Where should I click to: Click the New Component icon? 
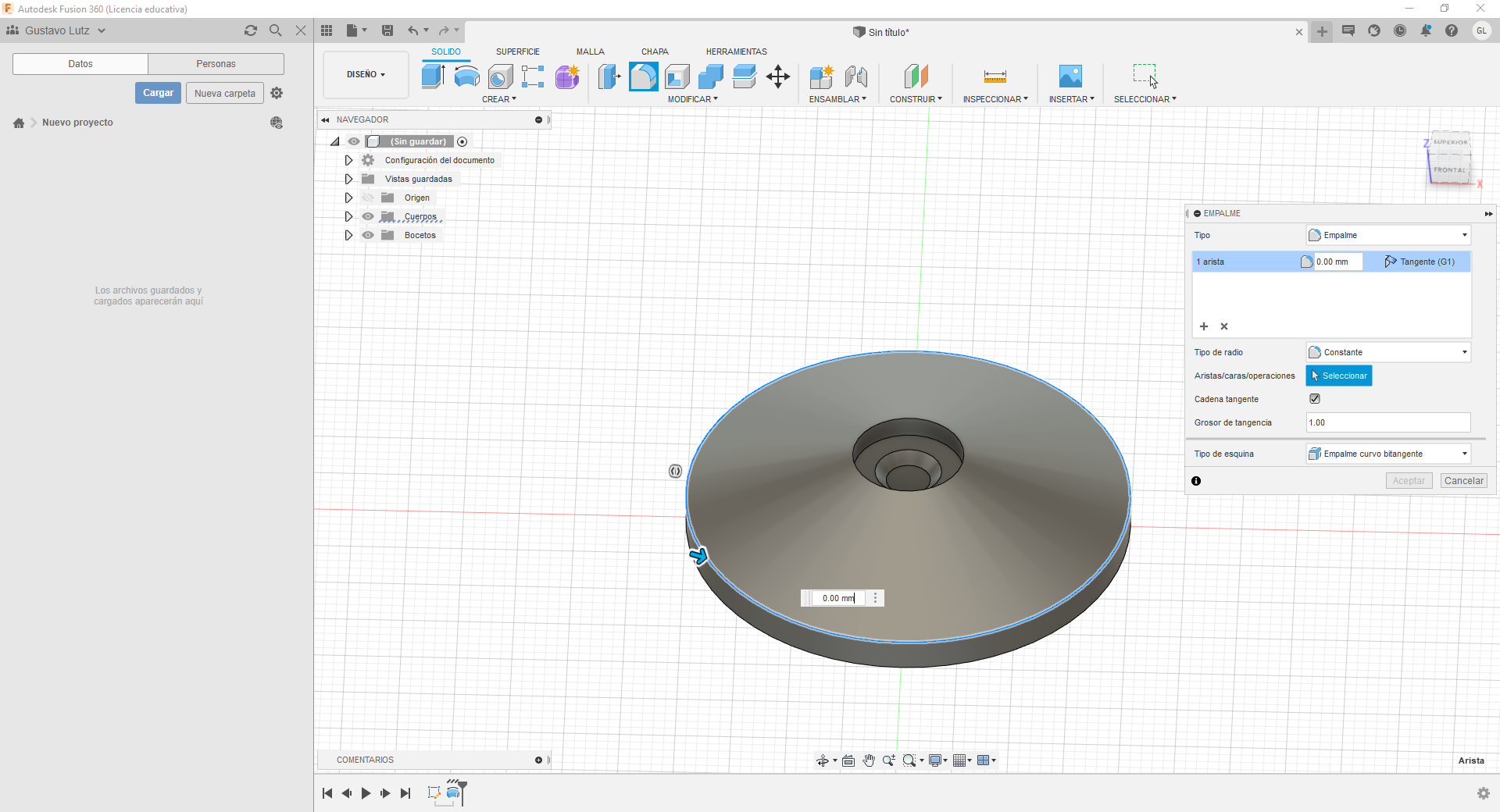pos(822,77)
